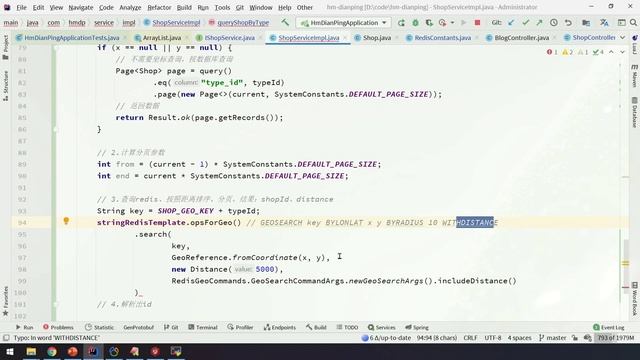Click the red Stop button
This screenshot has width=640, height=360.
click(x=477, y=23)
